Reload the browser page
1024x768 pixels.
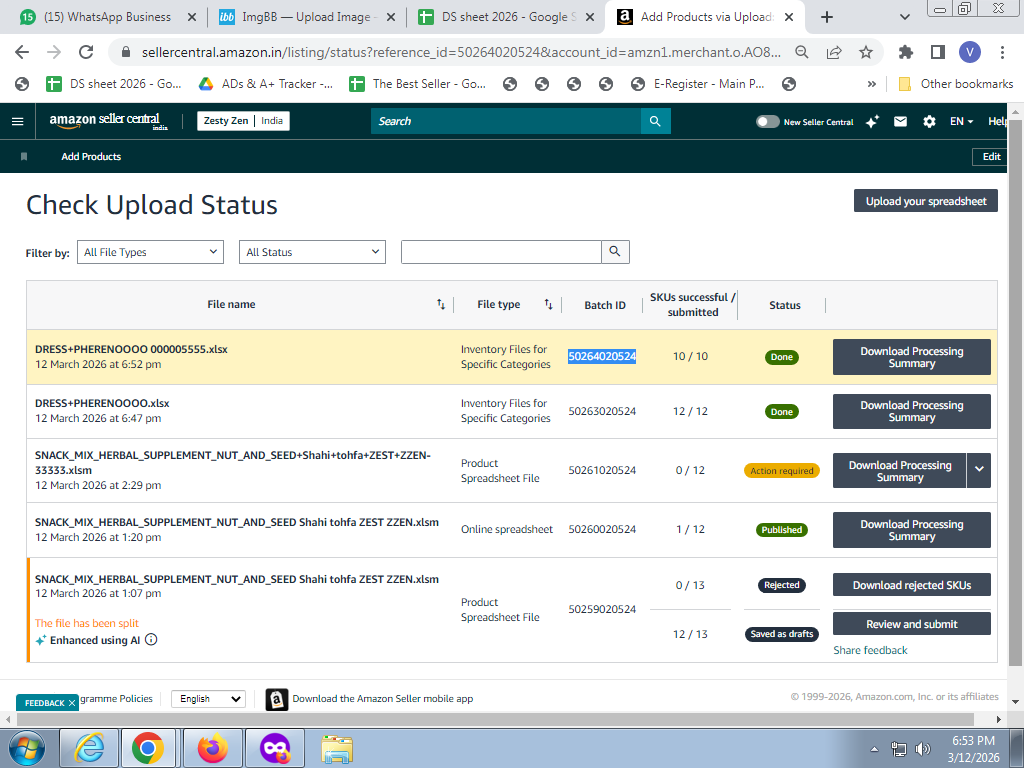86,52
